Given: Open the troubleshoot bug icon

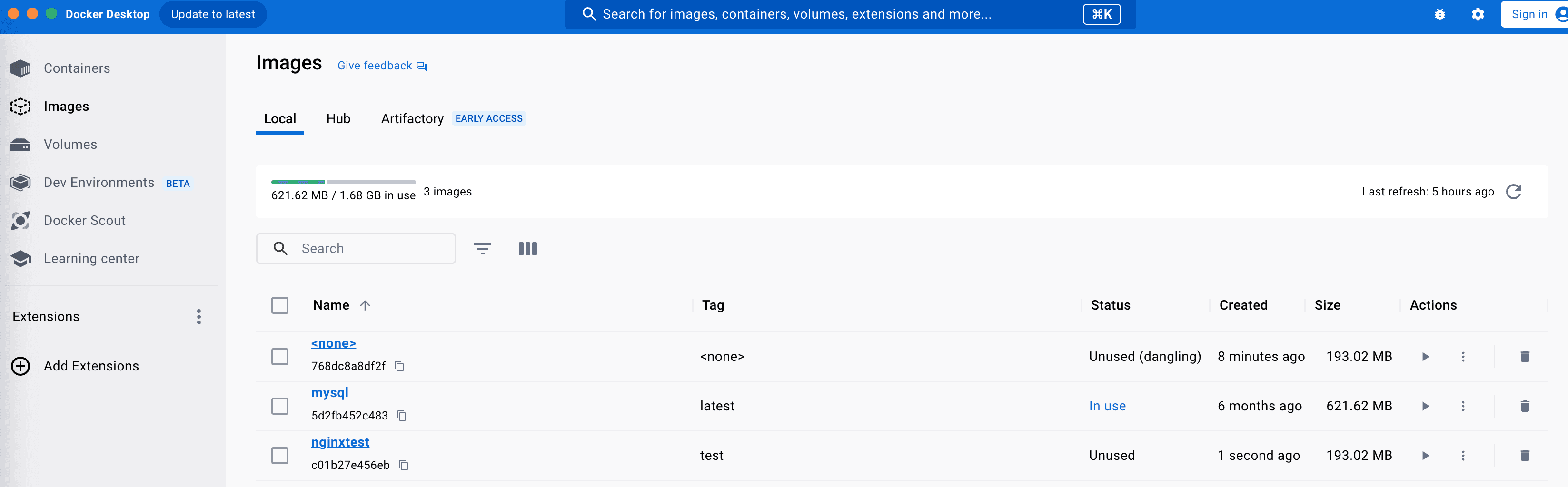Looking at the screenshot, I should pyautogui.click(x=1439, y=15).
